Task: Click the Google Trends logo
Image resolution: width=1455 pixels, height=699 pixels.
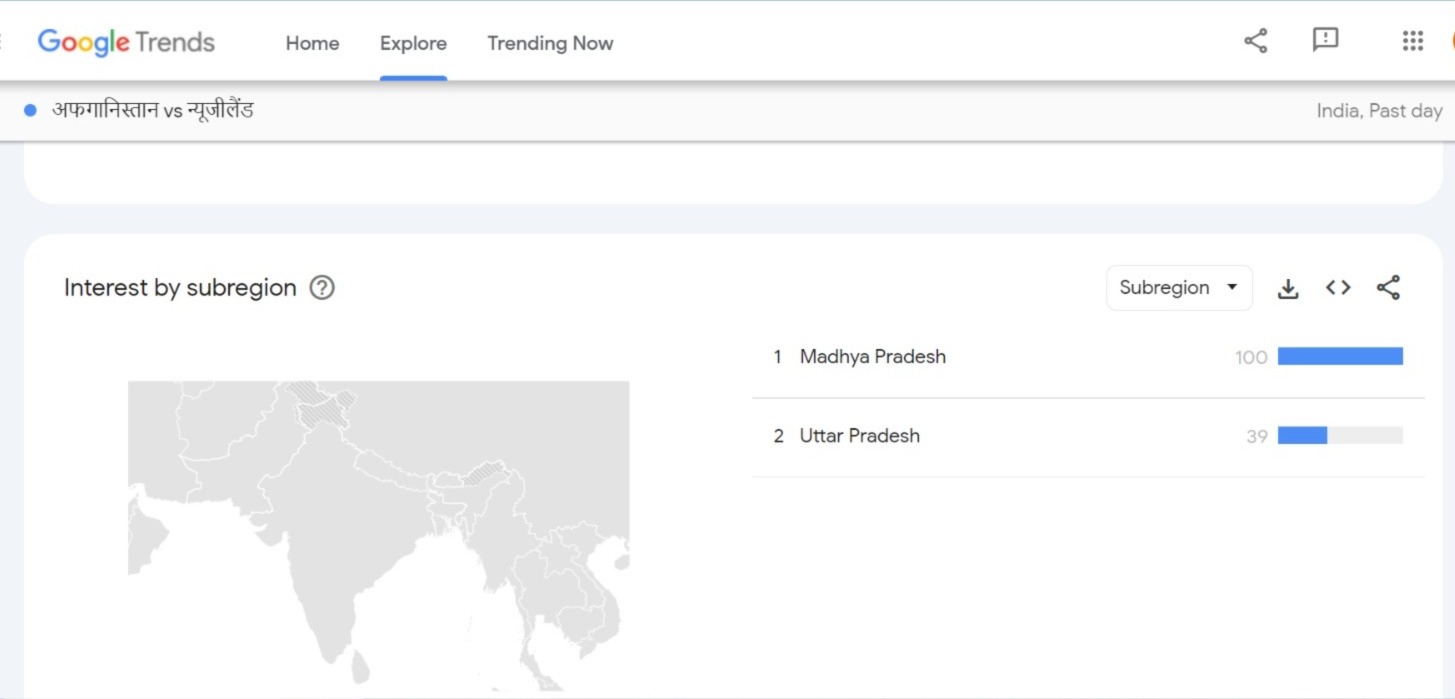Action: (126, 42)
